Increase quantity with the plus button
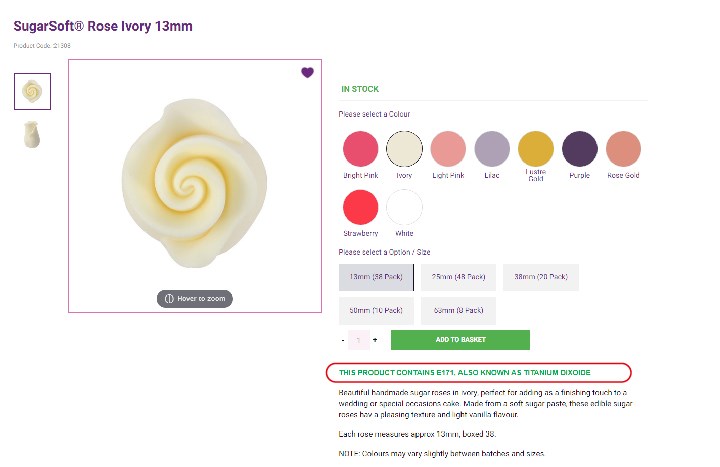The image size is (720, 467). click(375, 340)
